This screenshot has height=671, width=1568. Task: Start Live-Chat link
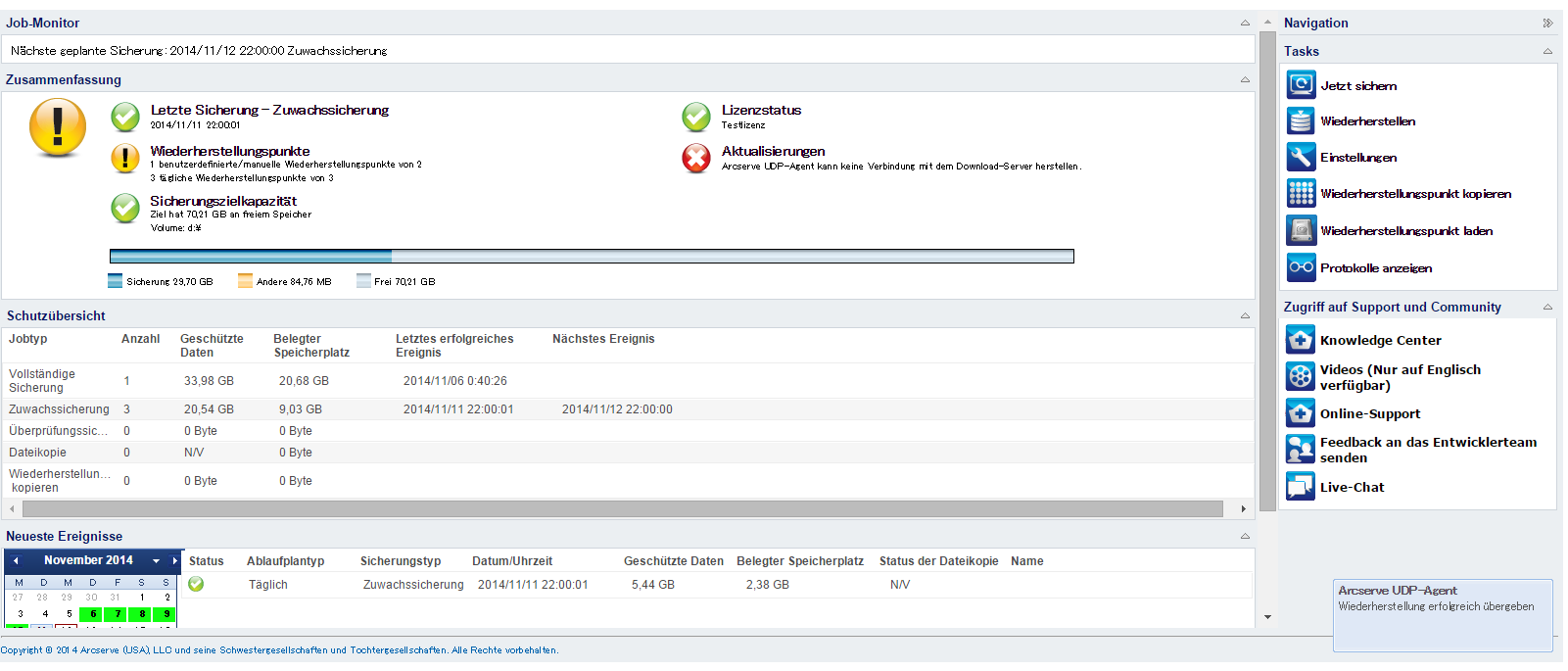click(x=1353, y=488)
